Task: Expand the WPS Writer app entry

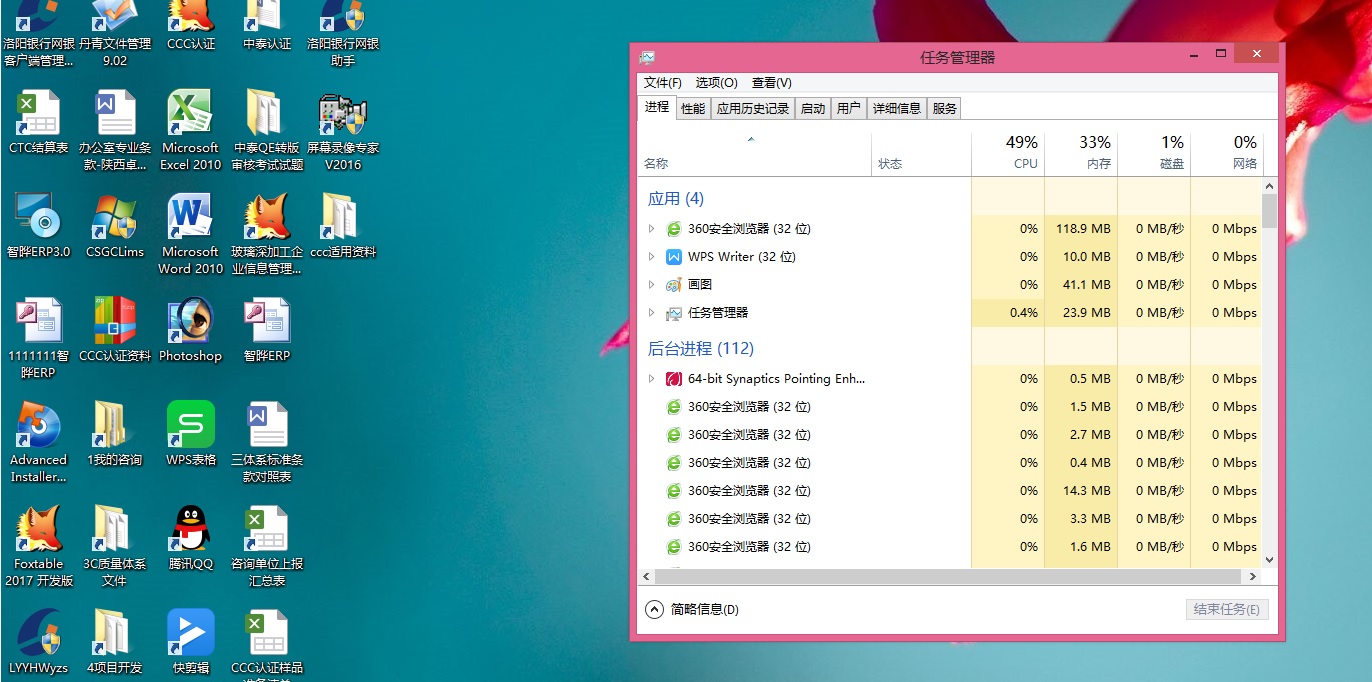Action: click(x=651, y=257)
